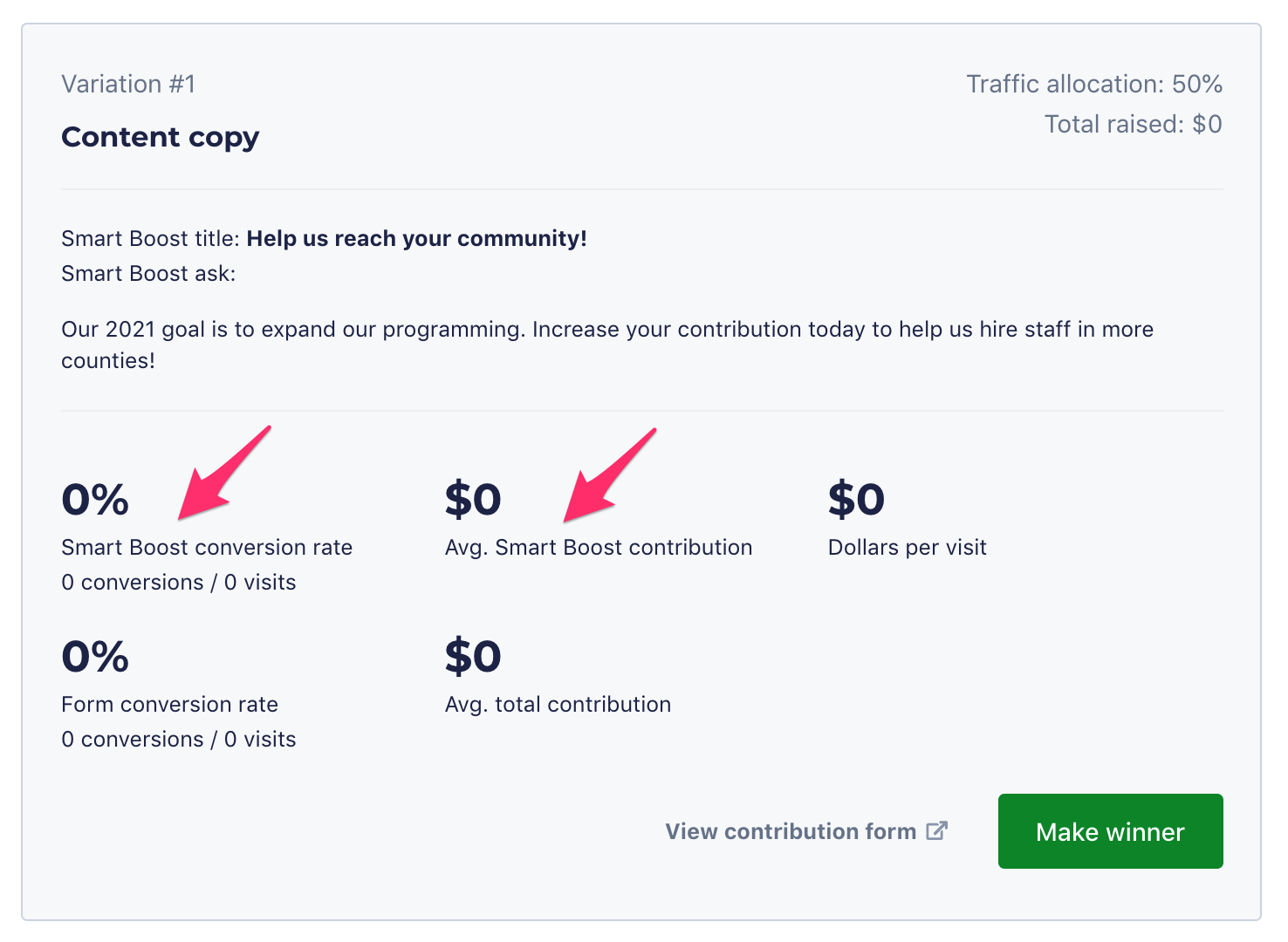The height and width of the screenshot is (942, 1288).
Task: Click the $0 value above Dollars per visit
Action: click(x=856, y=500)
